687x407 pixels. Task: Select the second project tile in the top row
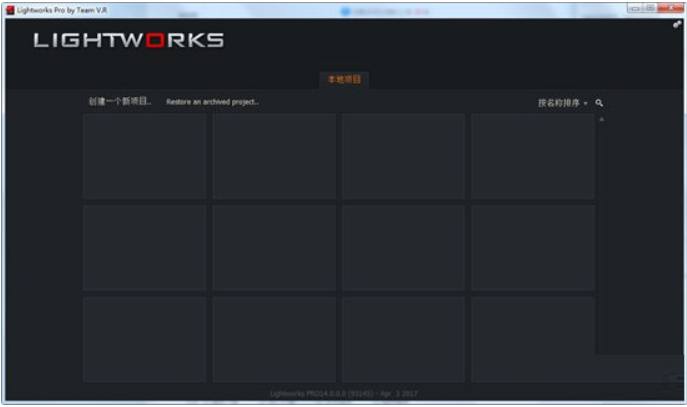click(274, 156)
